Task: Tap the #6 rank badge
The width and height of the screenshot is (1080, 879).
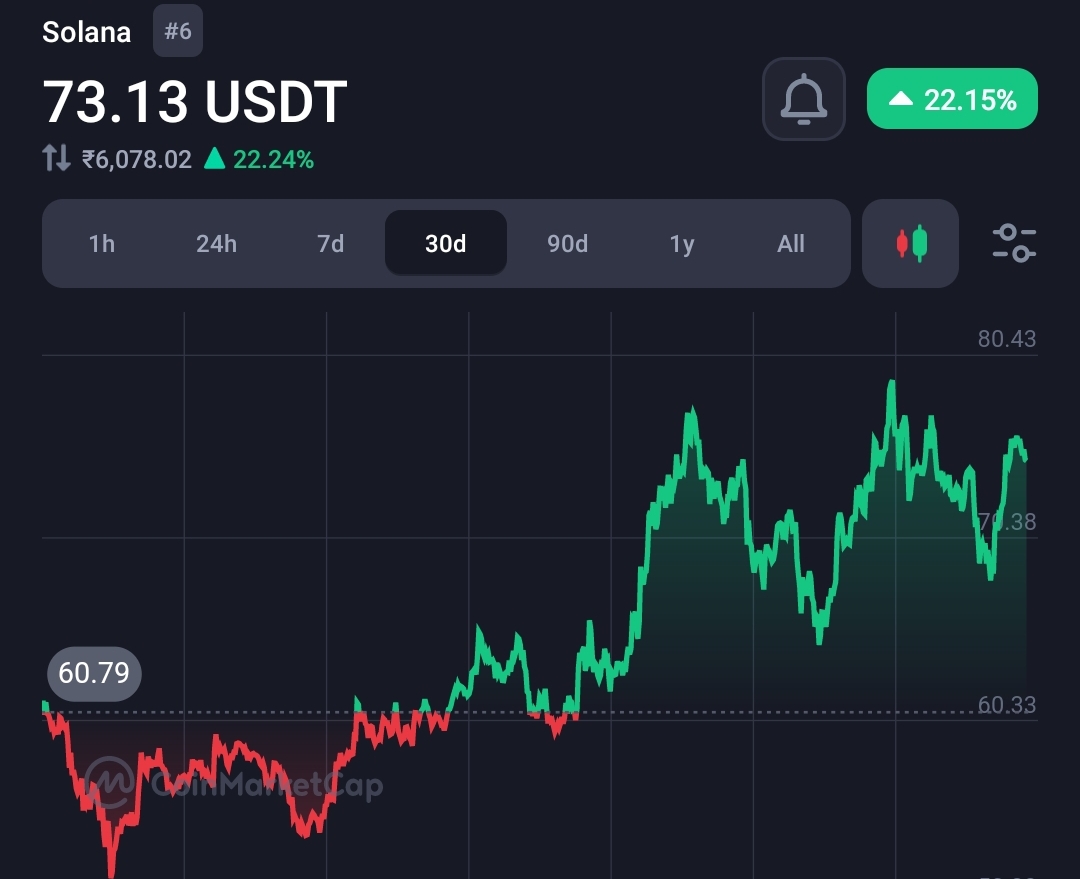Action: tap(178, 31)
